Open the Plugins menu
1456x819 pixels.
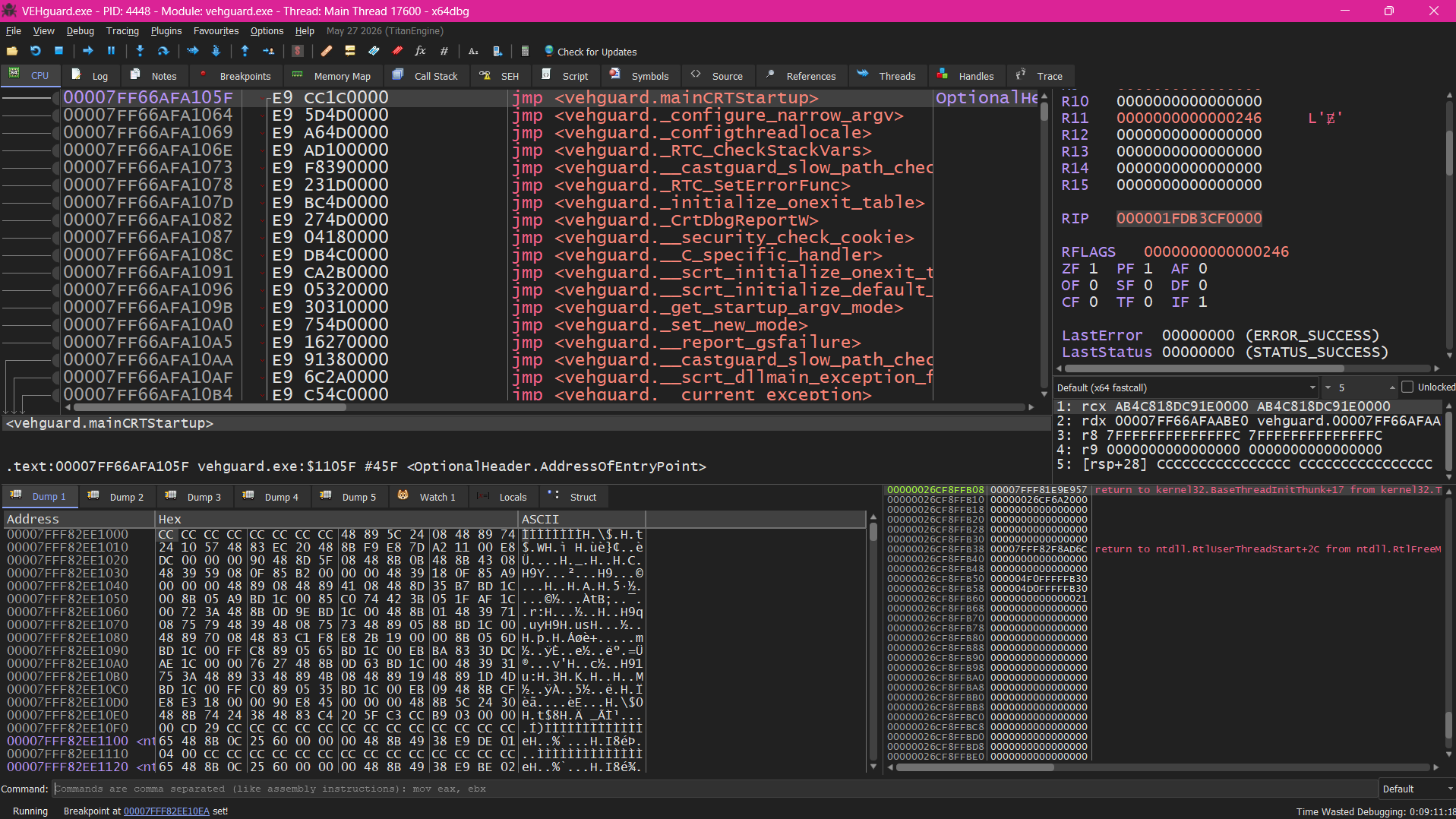point(166,31)
